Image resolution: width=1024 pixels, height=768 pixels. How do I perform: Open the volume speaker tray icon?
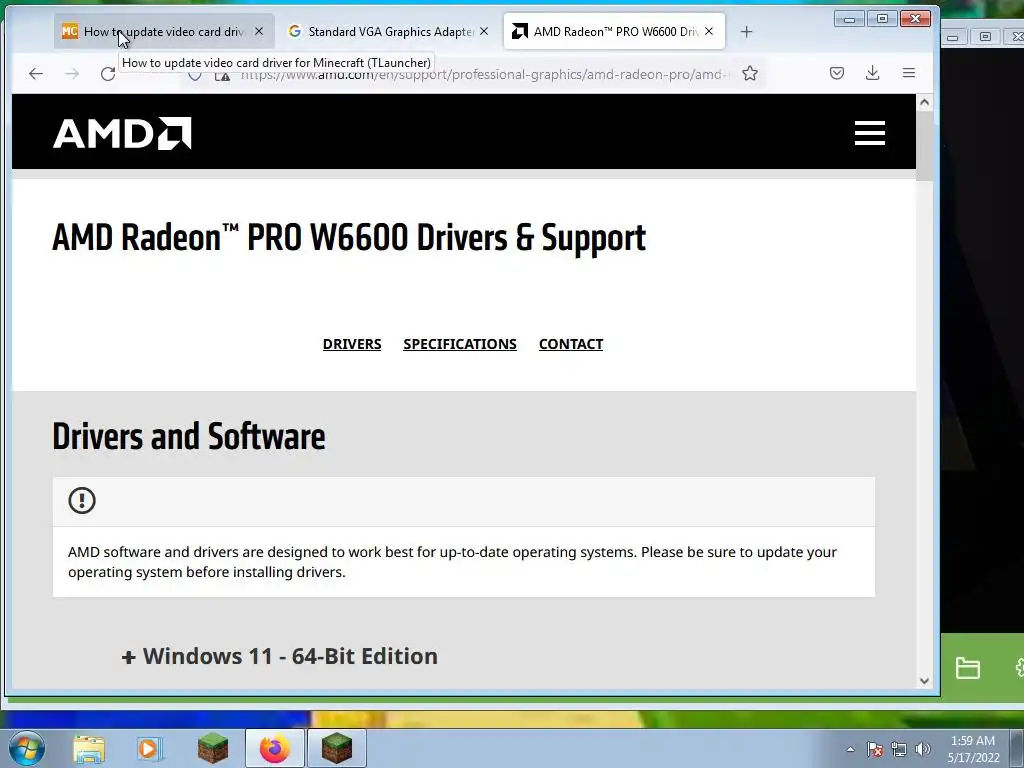pyautogui.click(x=923, y=750)
